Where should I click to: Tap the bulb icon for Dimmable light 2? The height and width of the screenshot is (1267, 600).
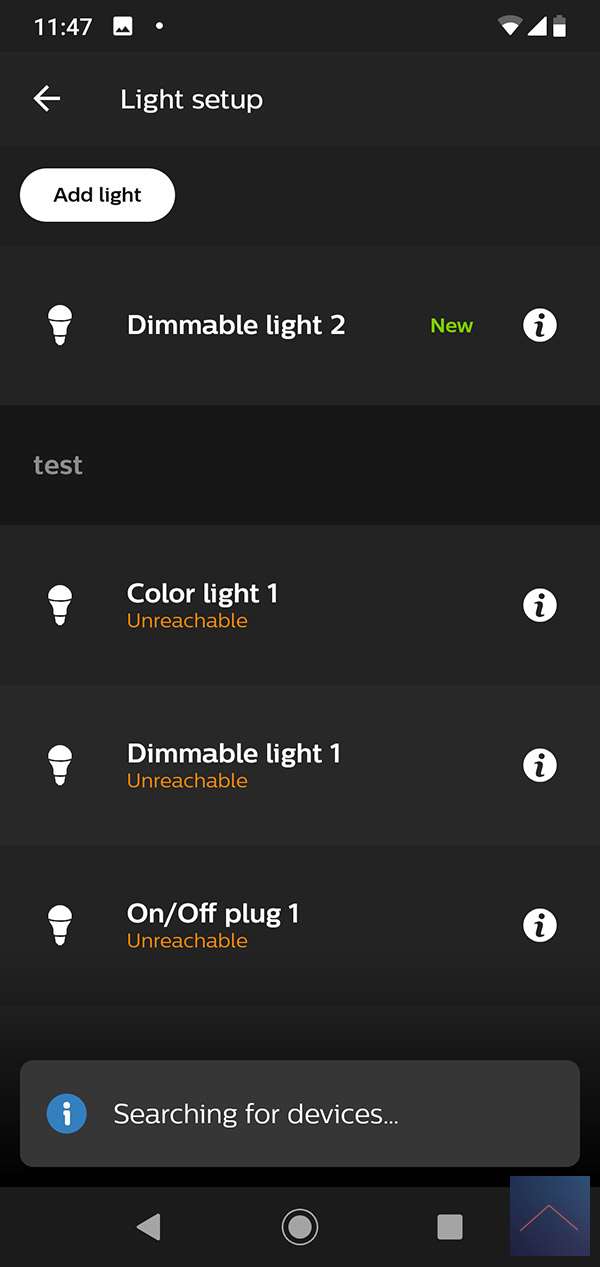60,325
